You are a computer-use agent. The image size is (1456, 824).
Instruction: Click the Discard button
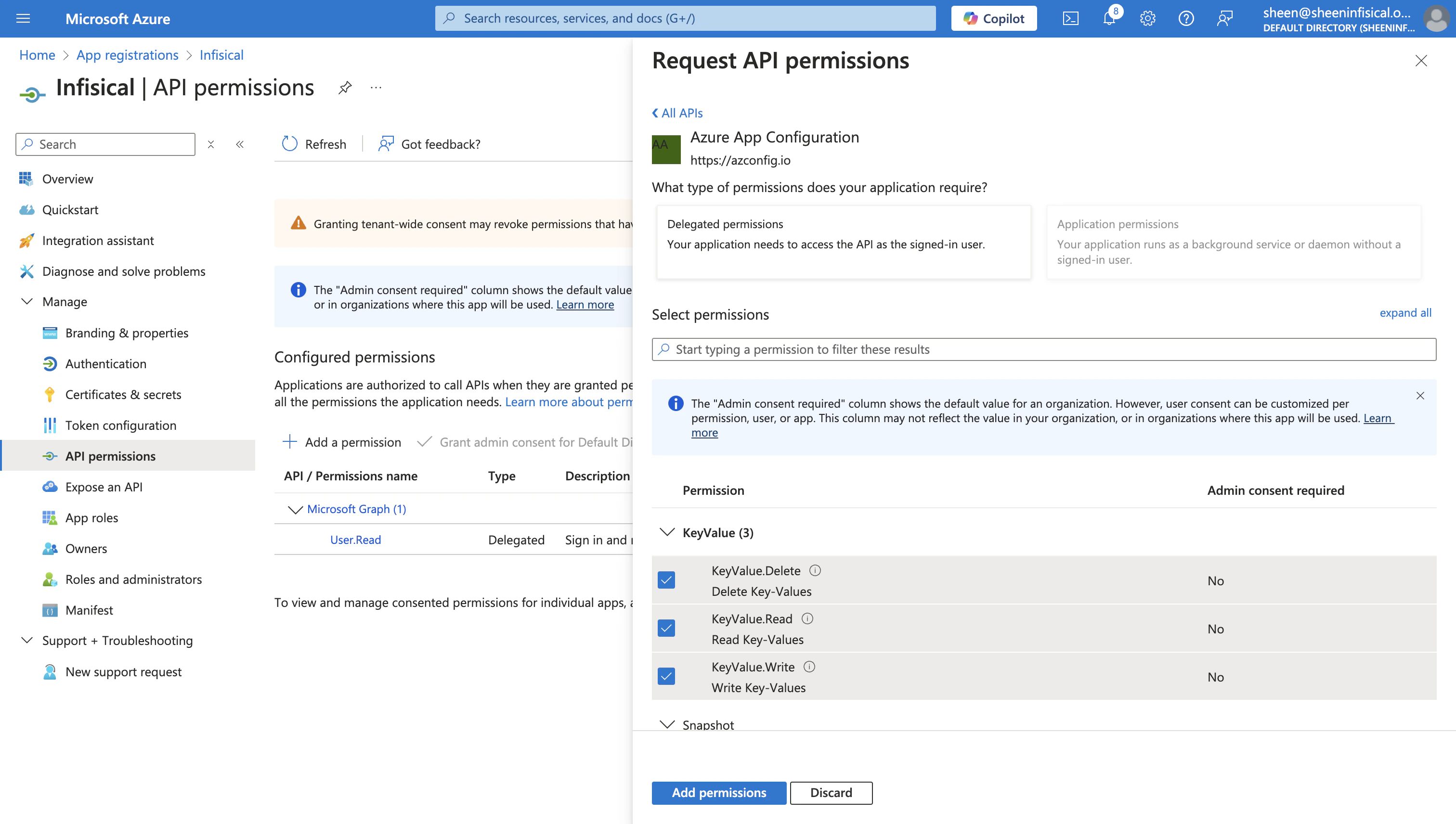(x=831, y=792)
